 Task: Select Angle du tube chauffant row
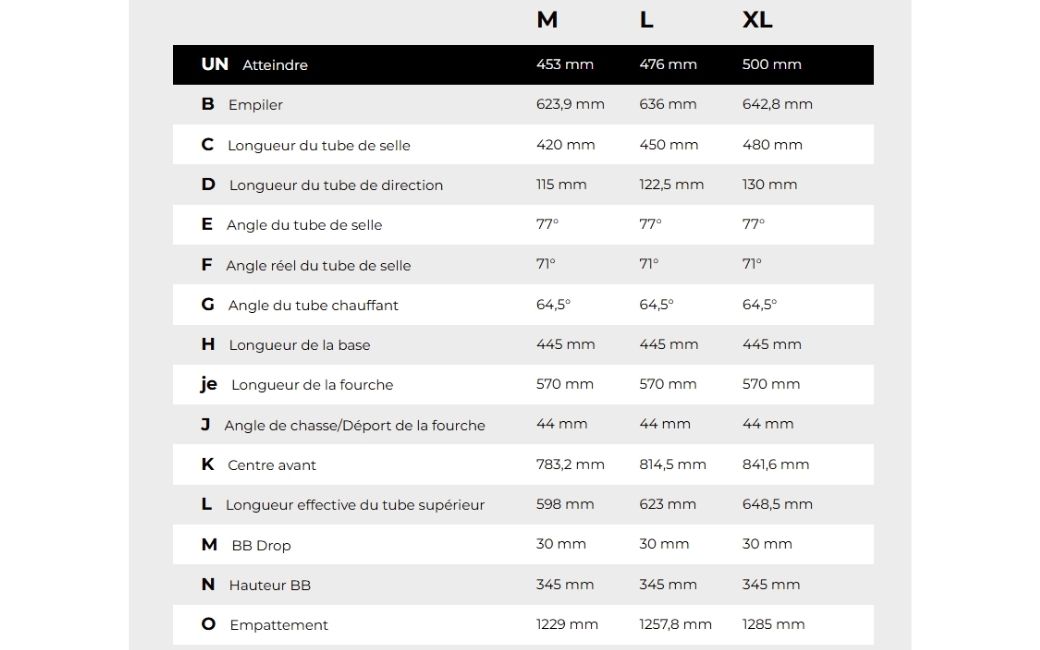(x=523, y=305)
